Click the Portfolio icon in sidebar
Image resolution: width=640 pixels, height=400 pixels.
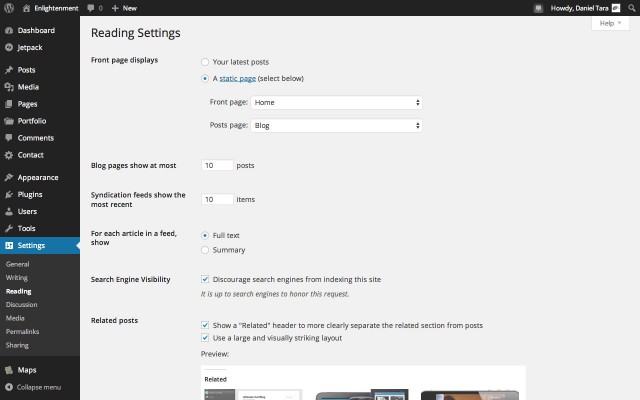[9, 121]
